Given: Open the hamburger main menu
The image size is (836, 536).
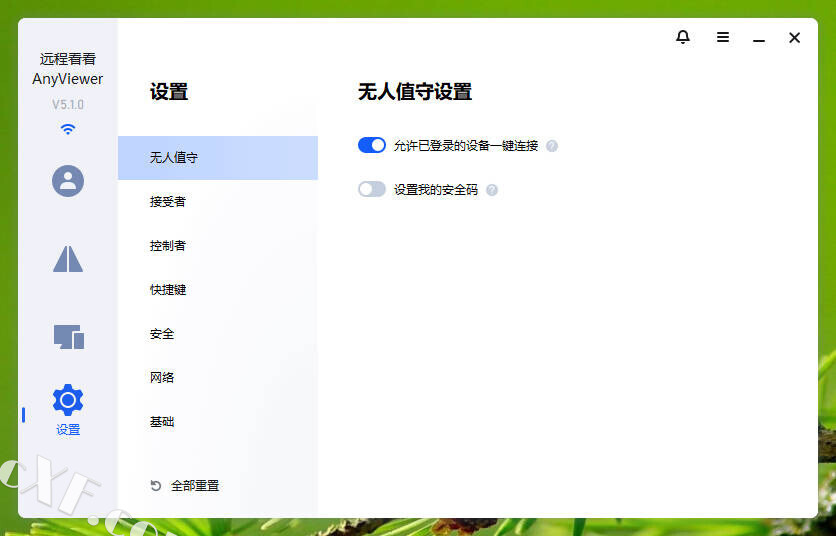Looking at the screenshot, I should [x=722, y=37].
